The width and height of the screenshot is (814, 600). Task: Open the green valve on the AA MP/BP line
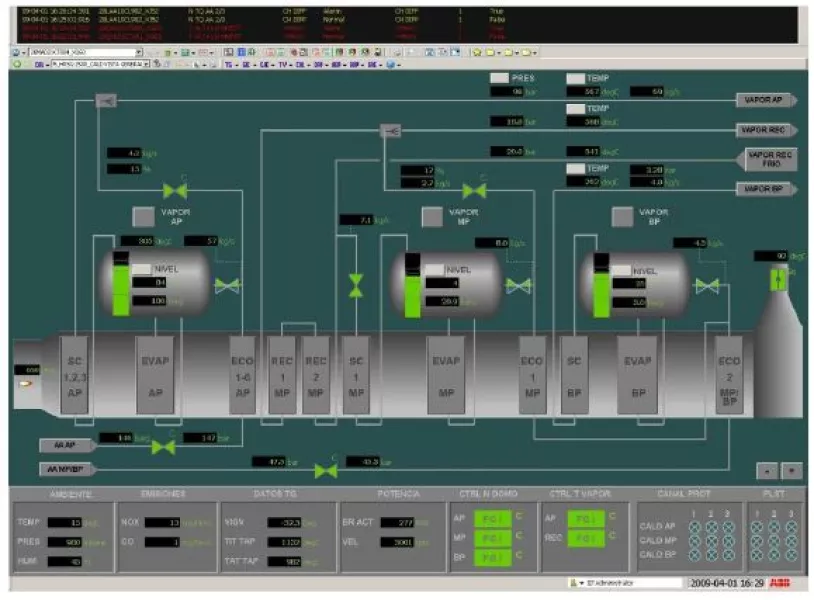point(323,470)
